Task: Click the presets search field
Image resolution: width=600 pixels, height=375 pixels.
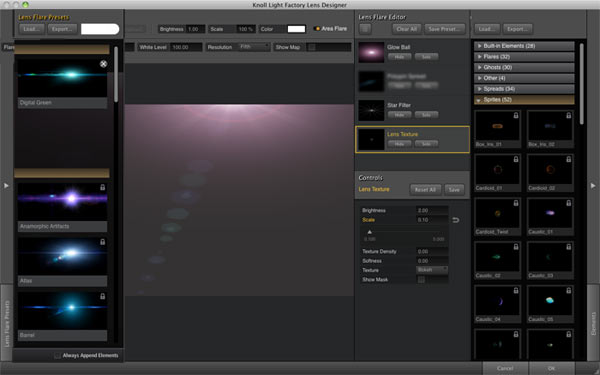Action: [x=100, y=29]
